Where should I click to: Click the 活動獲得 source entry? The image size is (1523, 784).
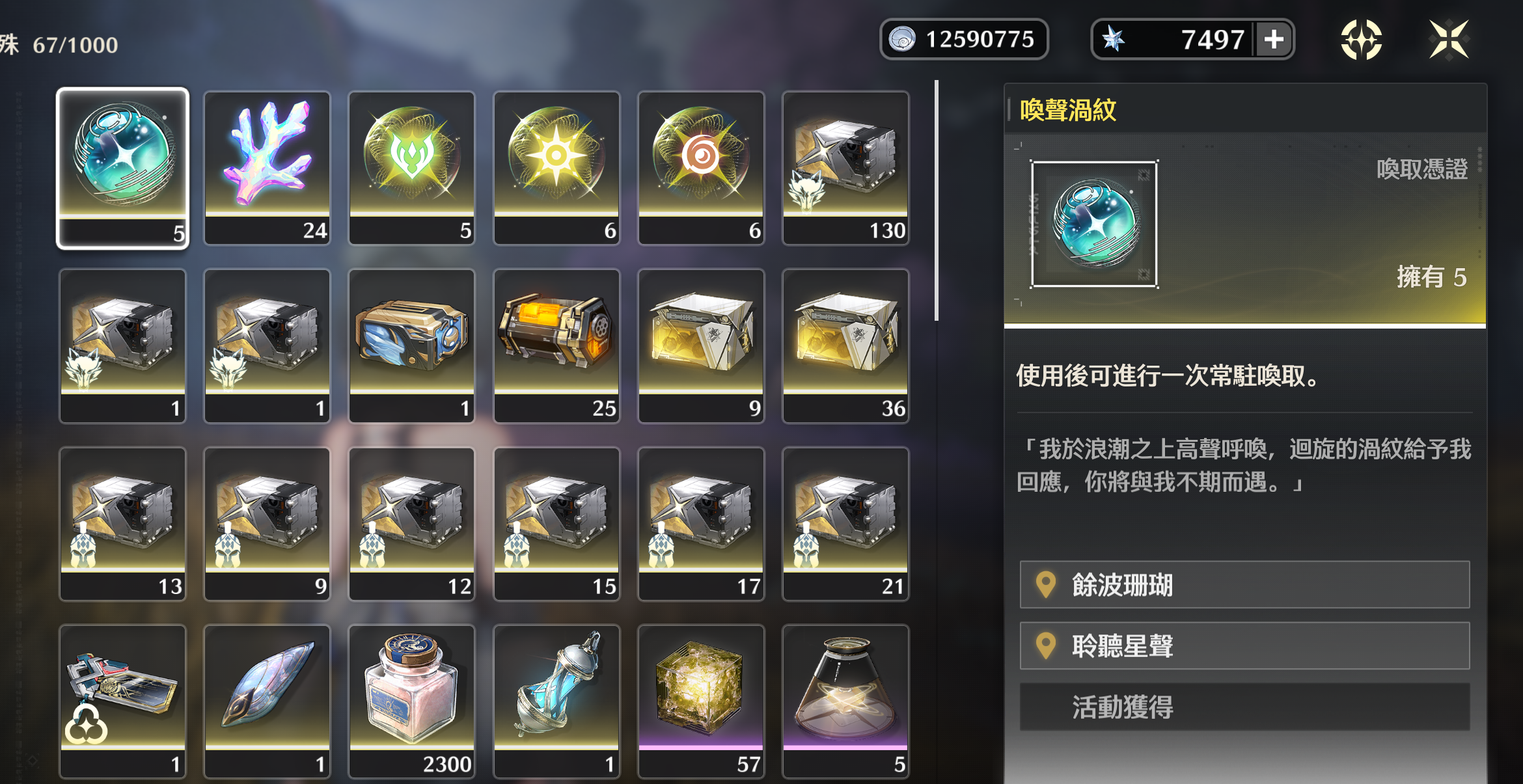click(1244, 707)
